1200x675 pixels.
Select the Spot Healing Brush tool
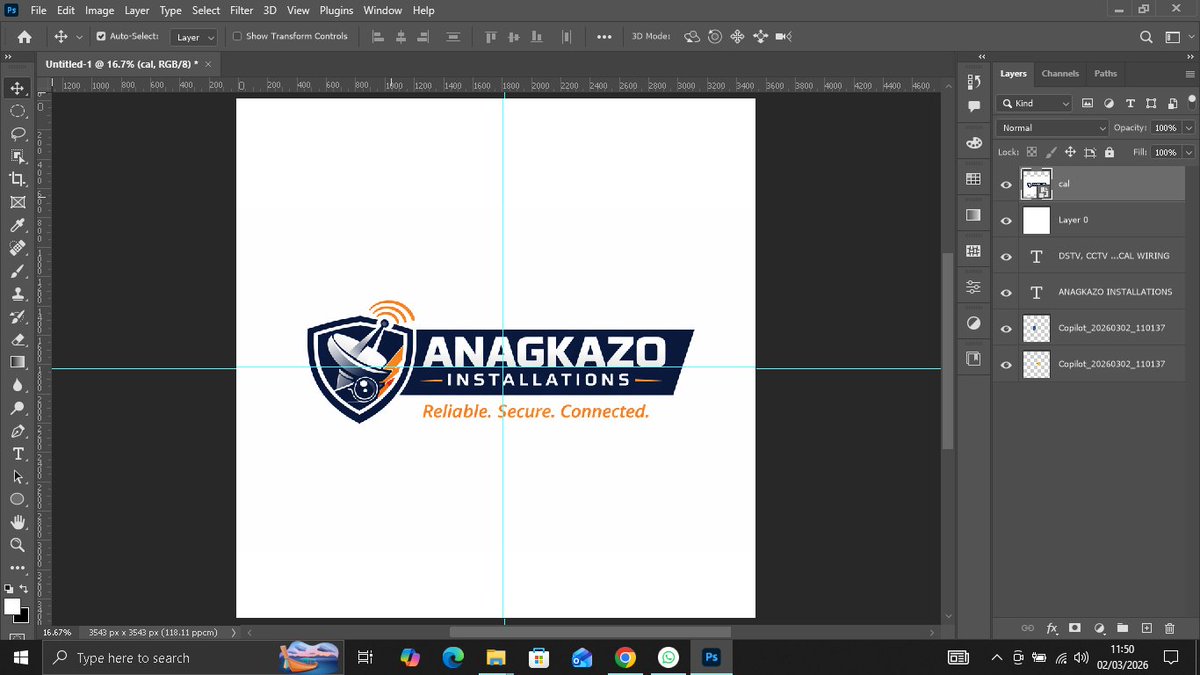pos(18,248)
